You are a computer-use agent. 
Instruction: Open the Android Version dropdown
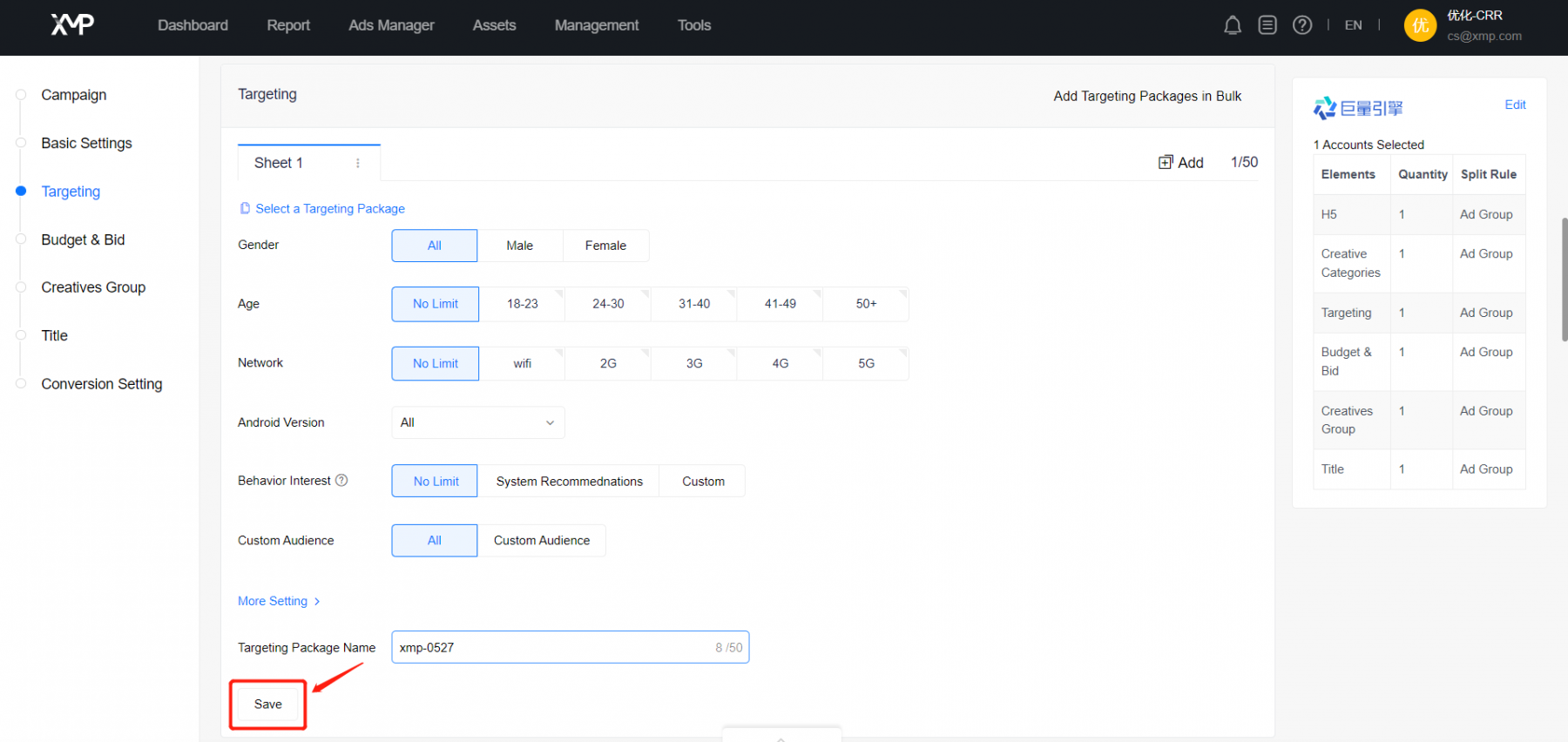pyautogui.click(x=477, y=422)
